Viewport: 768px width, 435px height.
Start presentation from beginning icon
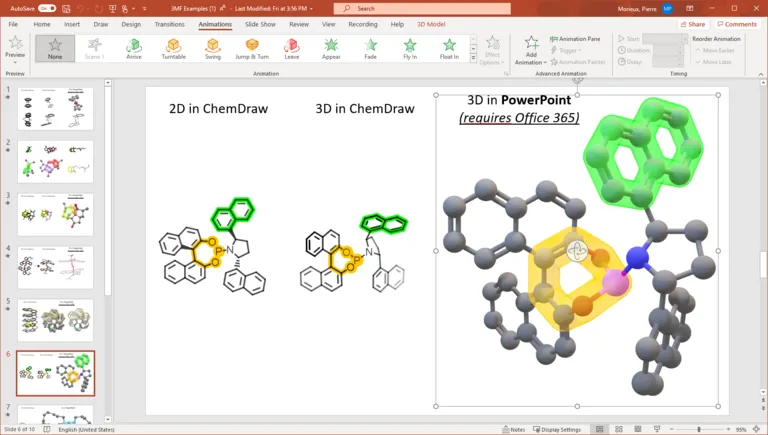[x=113, y=8]
